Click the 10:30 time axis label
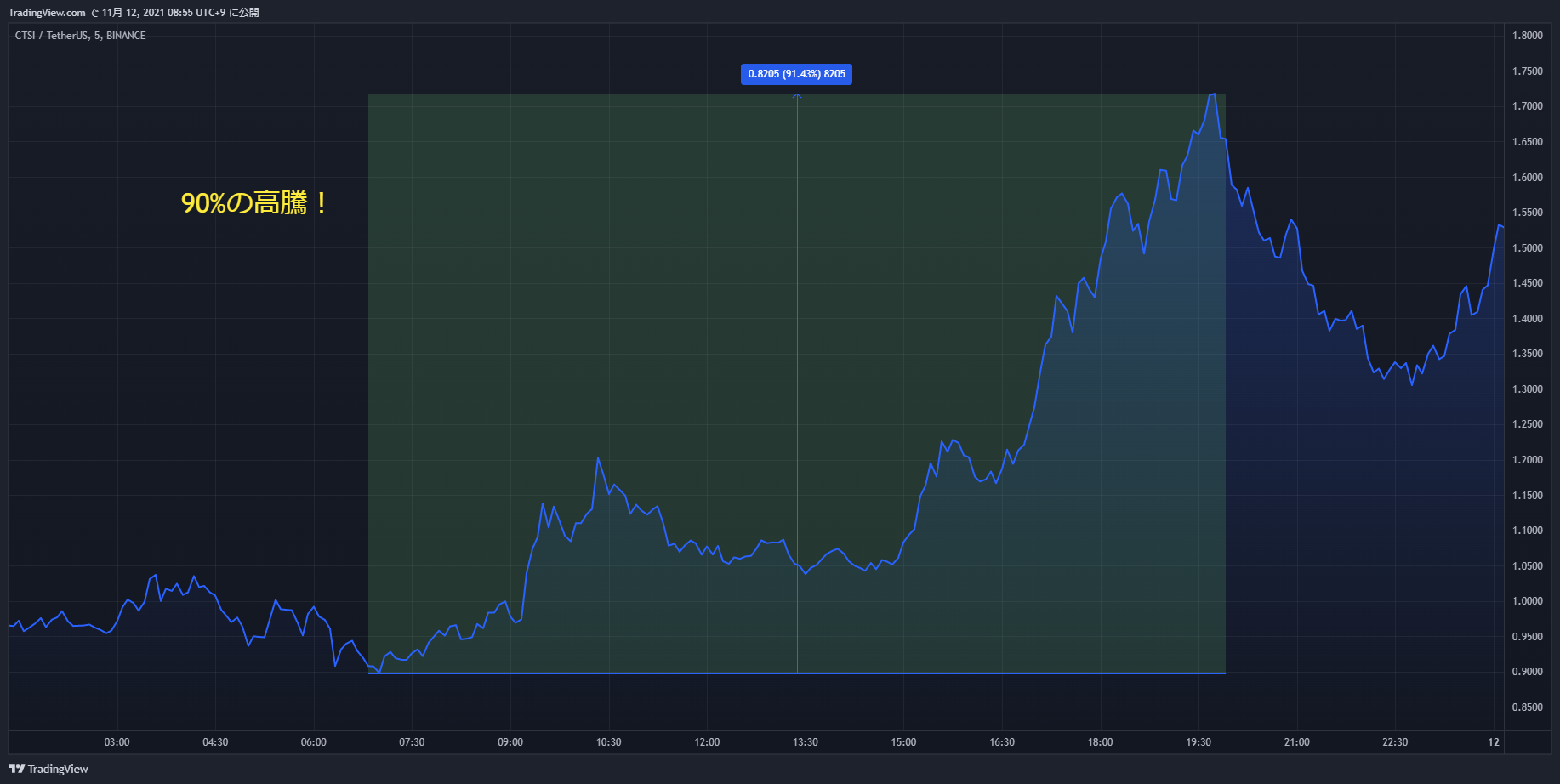Image resolution: width=1560 pixels, height=784 pixels. [x=609, y=742]
